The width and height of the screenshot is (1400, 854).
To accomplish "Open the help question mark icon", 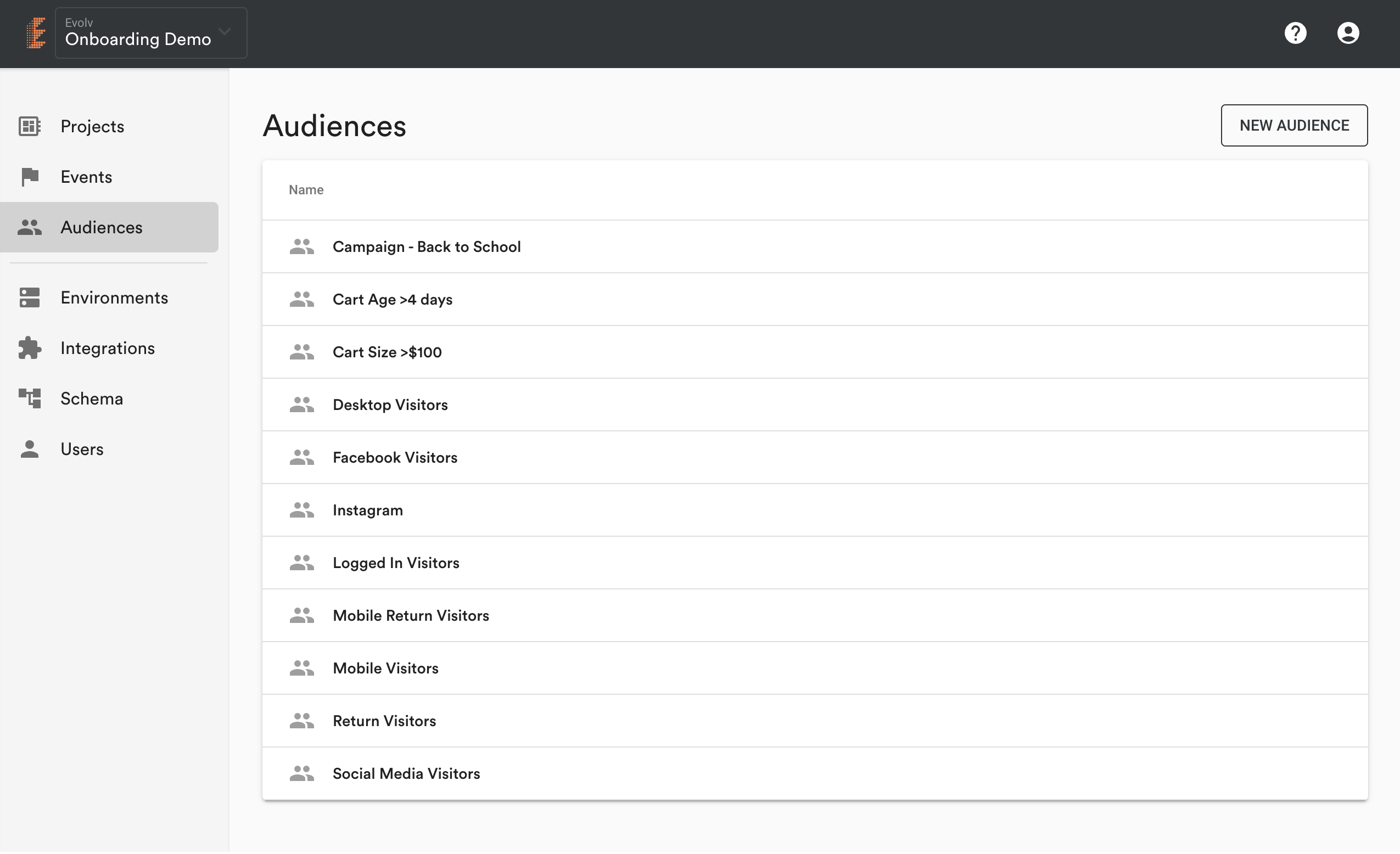I will point(1296,33).
